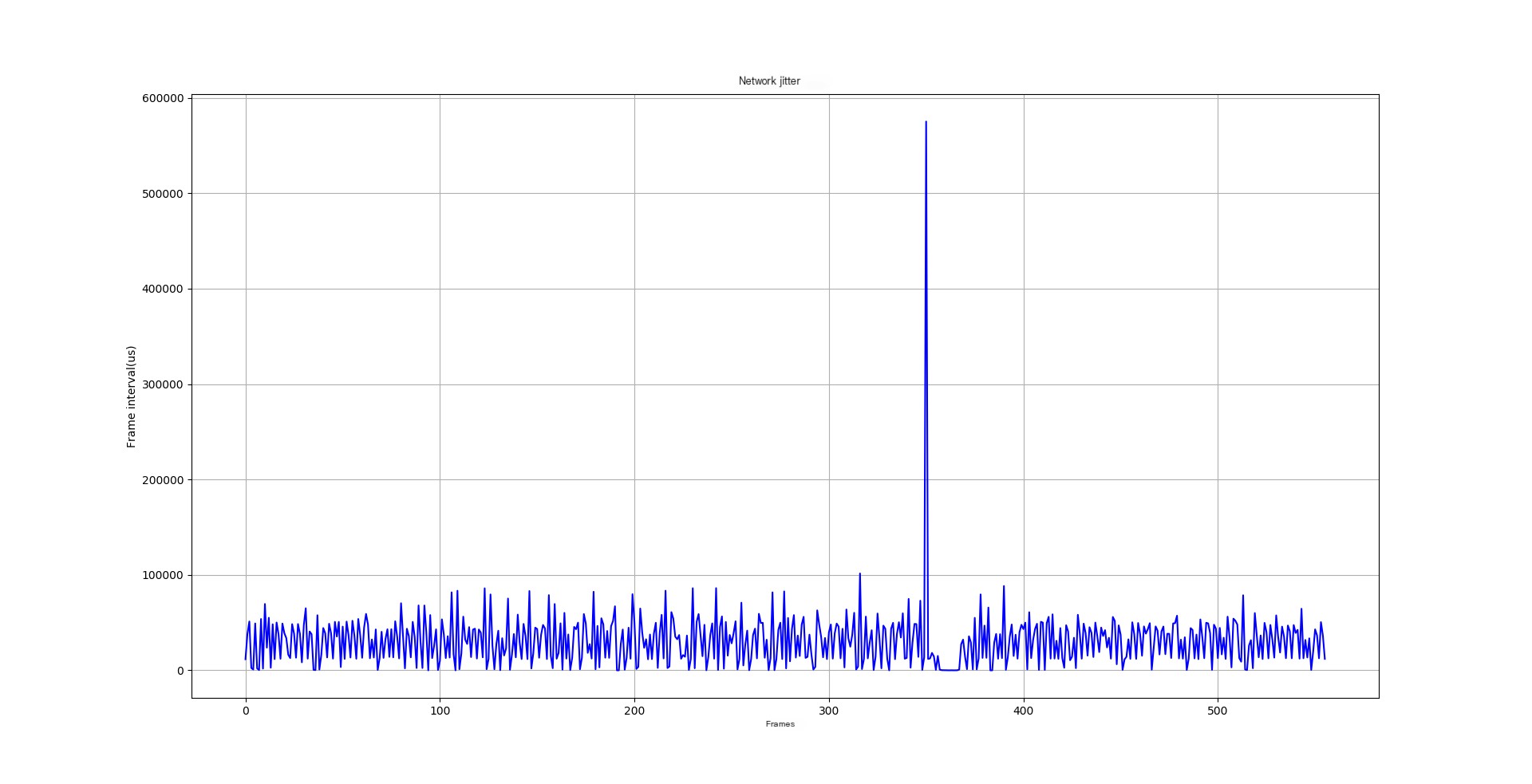This screenshot has height=784, width=1532.
Task: Click the 500 x-axis tick label
Action: 1218,711
